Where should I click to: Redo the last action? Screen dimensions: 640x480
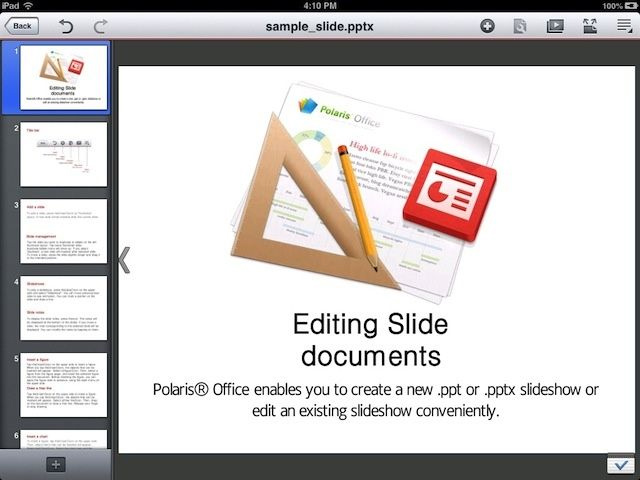(x=100, y=26)
